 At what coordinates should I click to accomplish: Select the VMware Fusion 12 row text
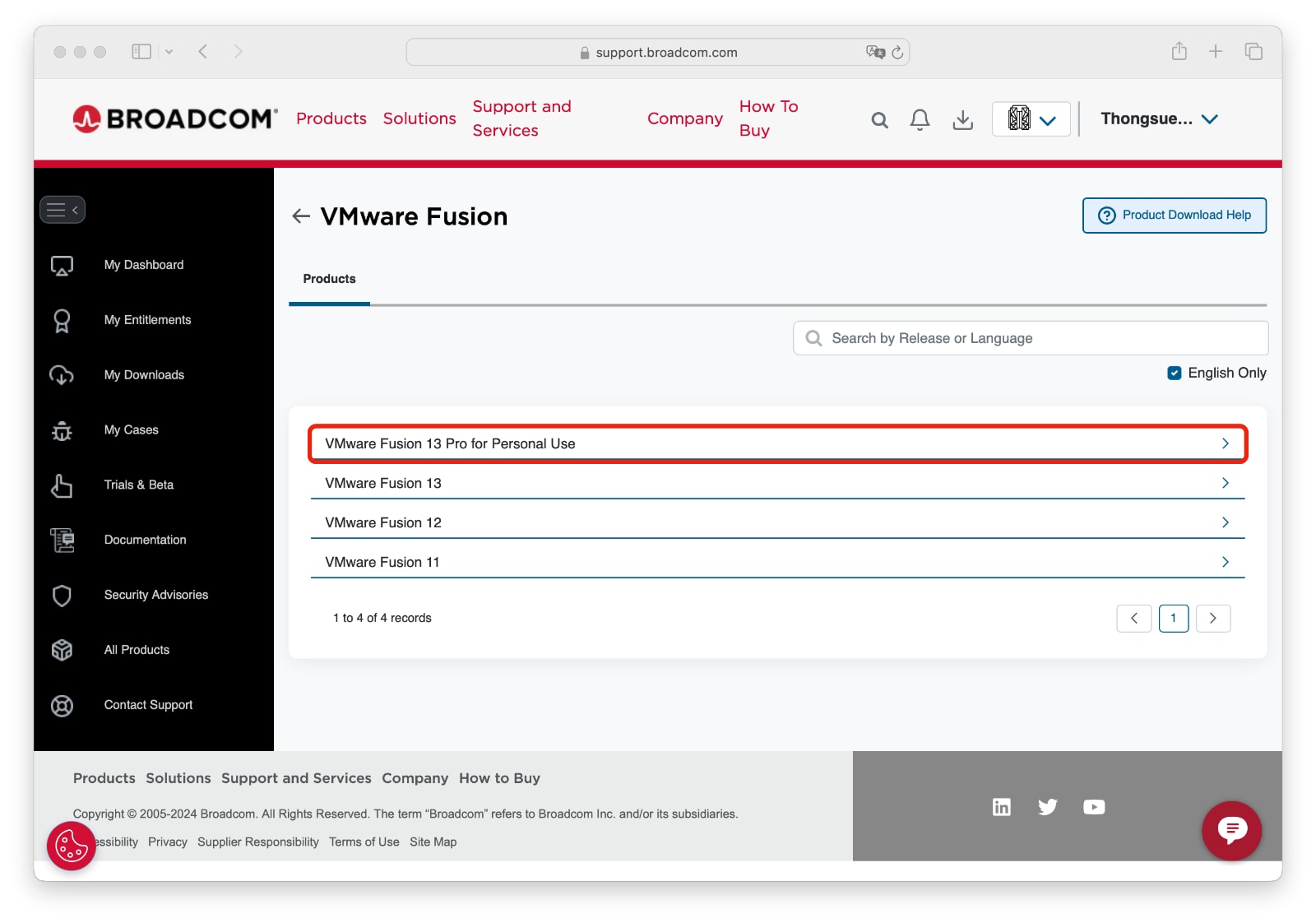pos(383,522)
